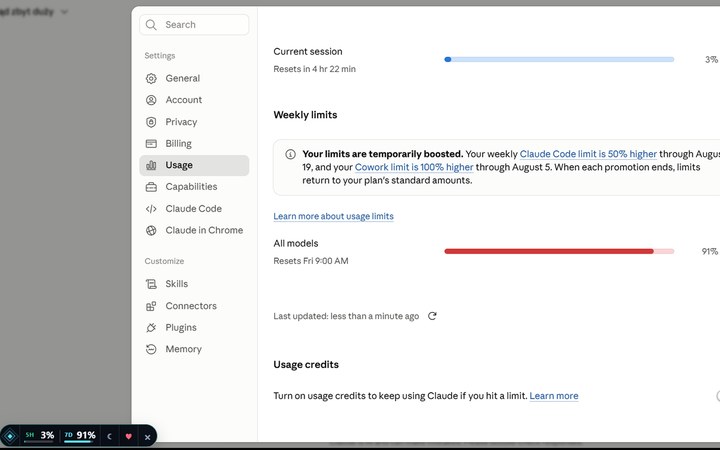Click the "Weekly limits" heading

(305, 115)
